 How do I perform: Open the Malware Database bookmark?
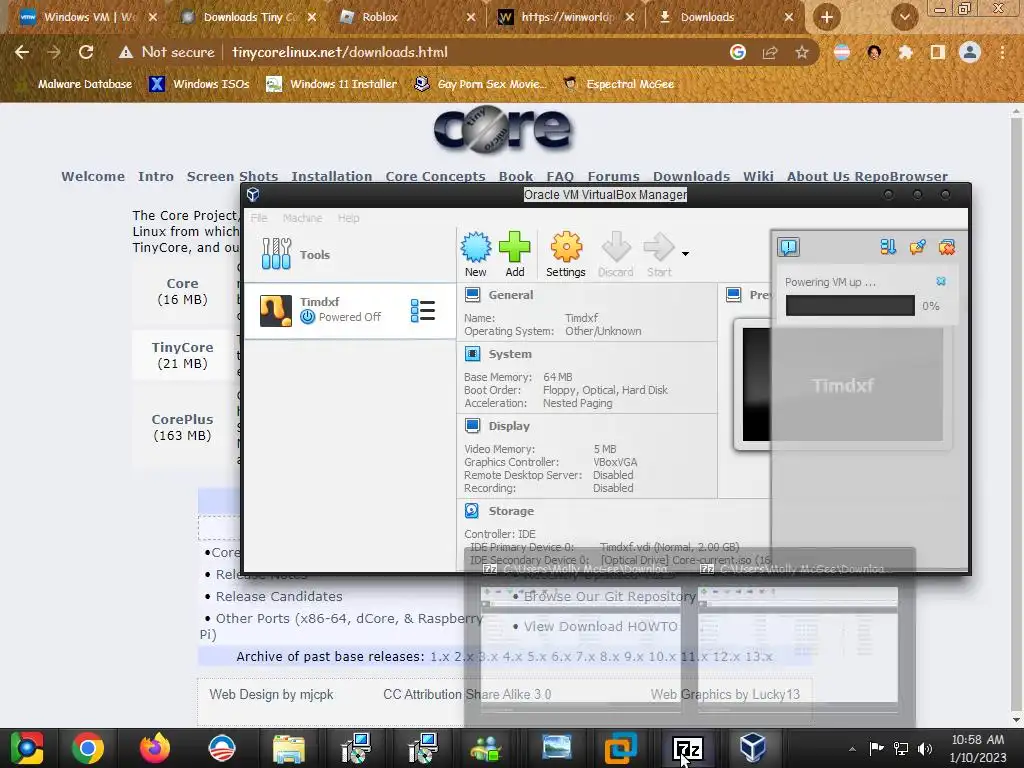pos(75,84)
